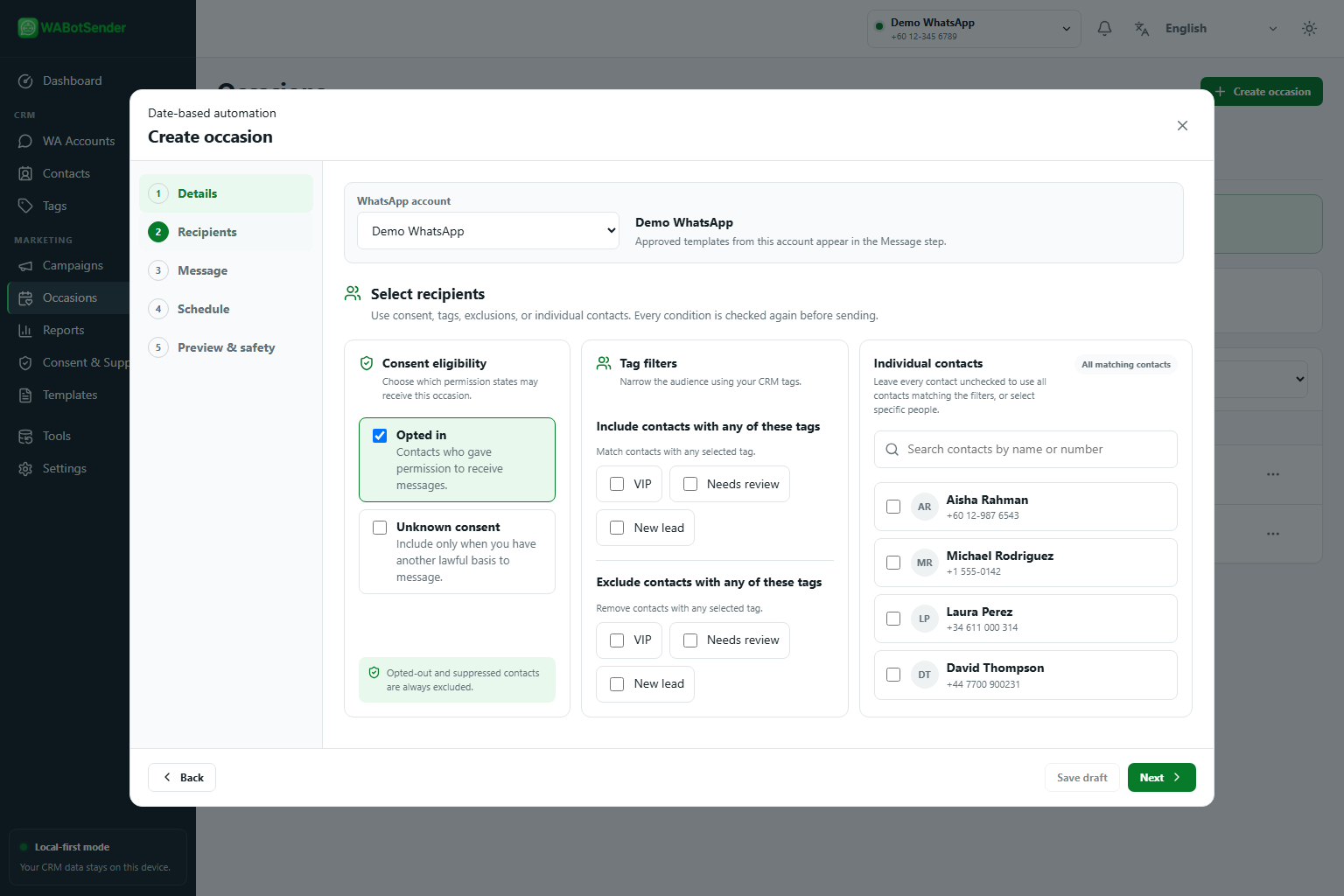The height and width of the screenshot is (896, 1344).
Task: Click the Back button
Action: (182, 778)
